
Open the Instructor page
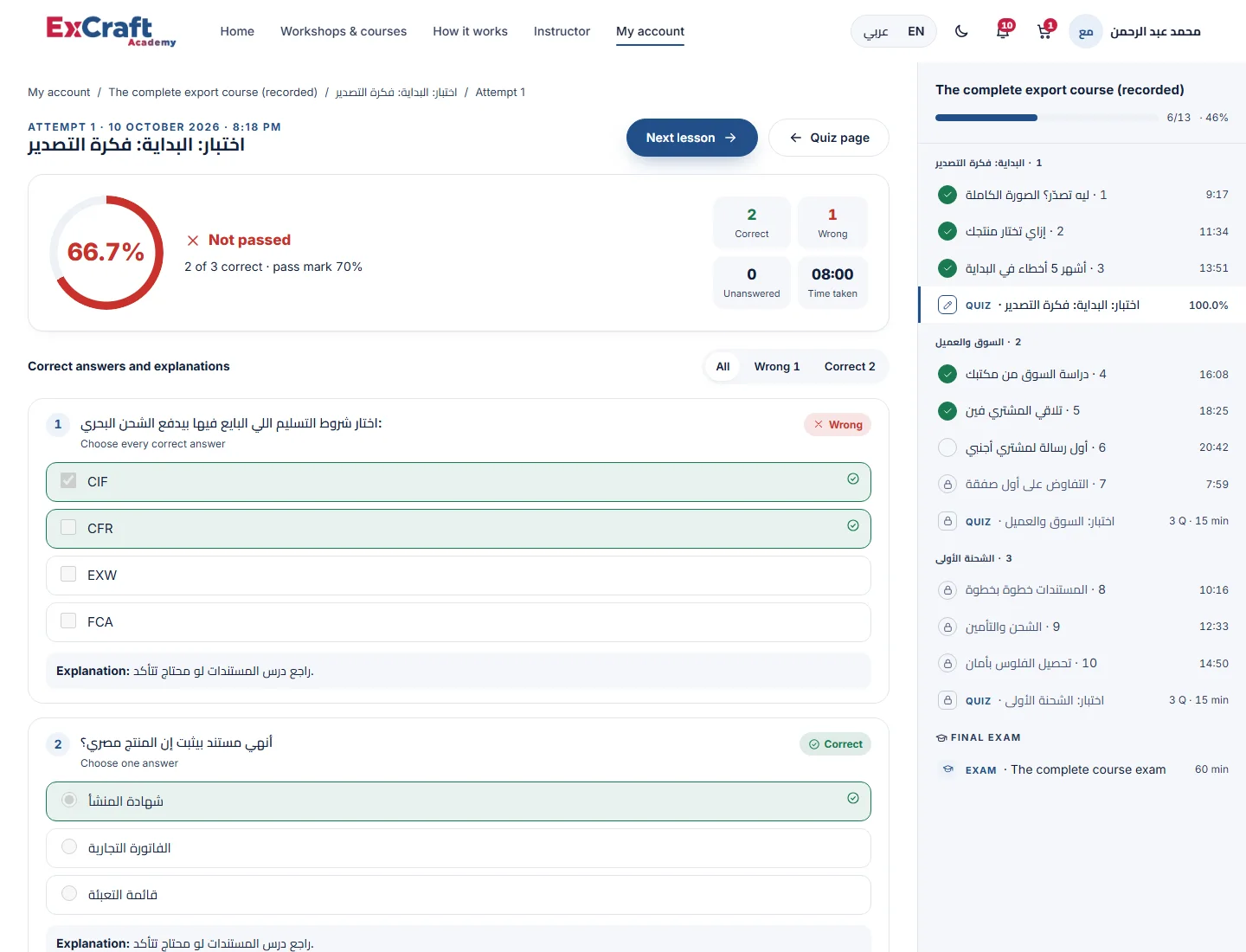(562, 31)
